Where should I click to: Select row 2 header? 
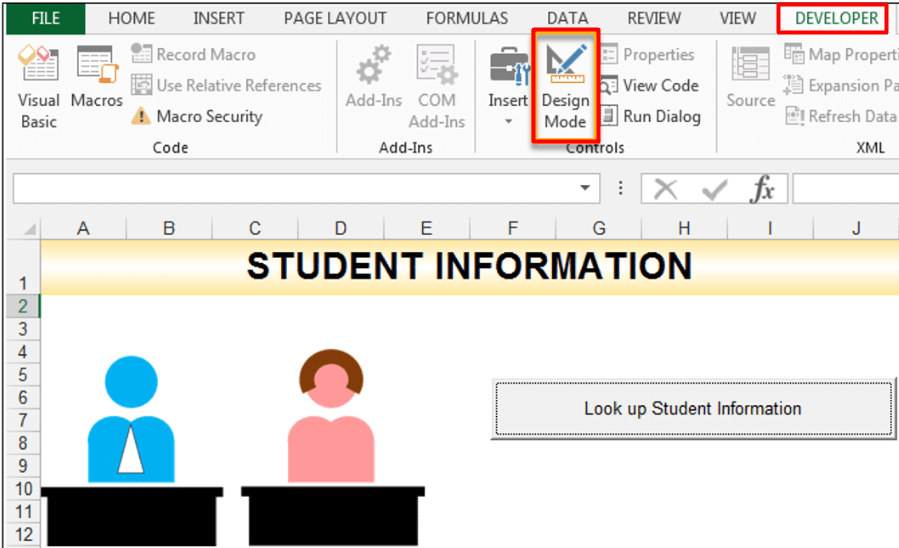(x=23, y=306)
